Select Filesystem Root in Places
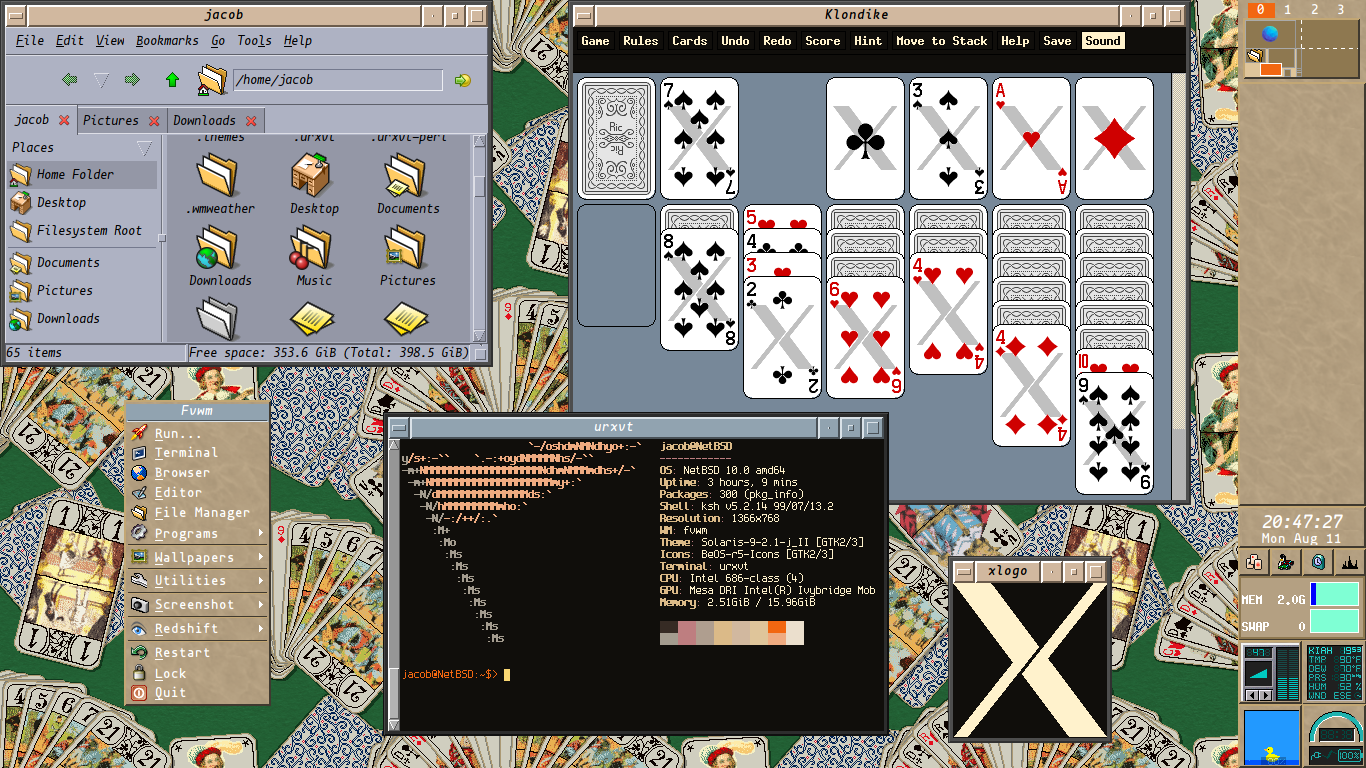This screenshot has height=768, width=1366. [x=82, y=231]
